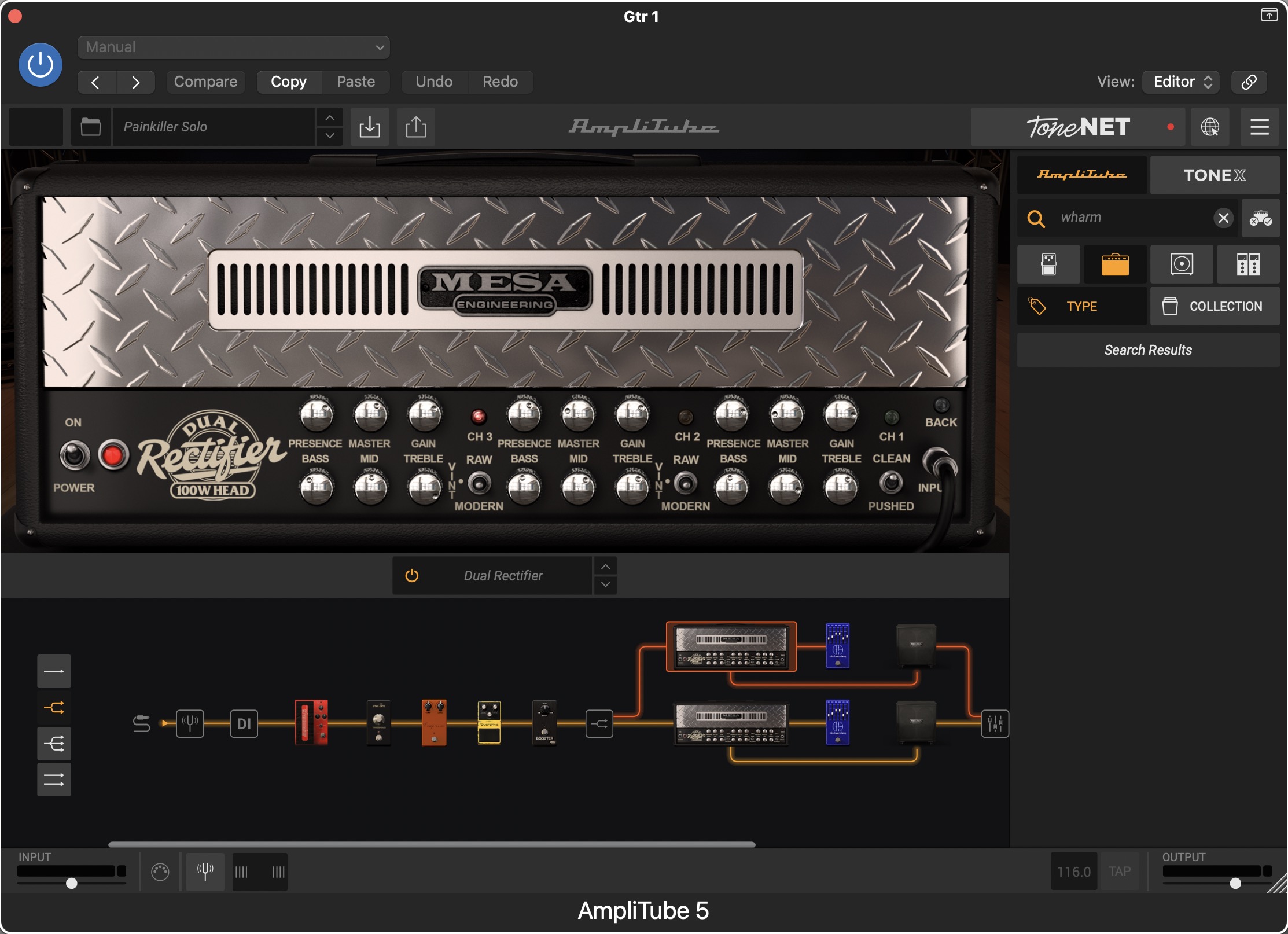Switch to the TONEX tab
The image size is (1288, 934).
pos(1214,175)
